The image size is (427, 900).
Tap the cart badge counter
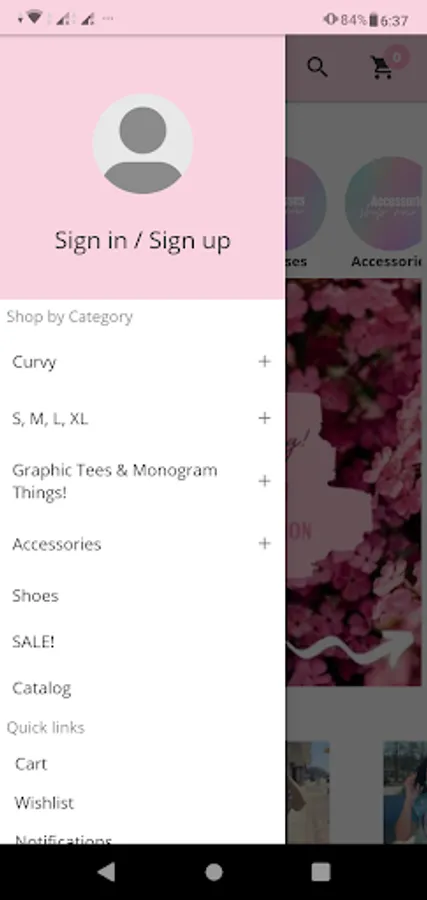pos(396,57)
